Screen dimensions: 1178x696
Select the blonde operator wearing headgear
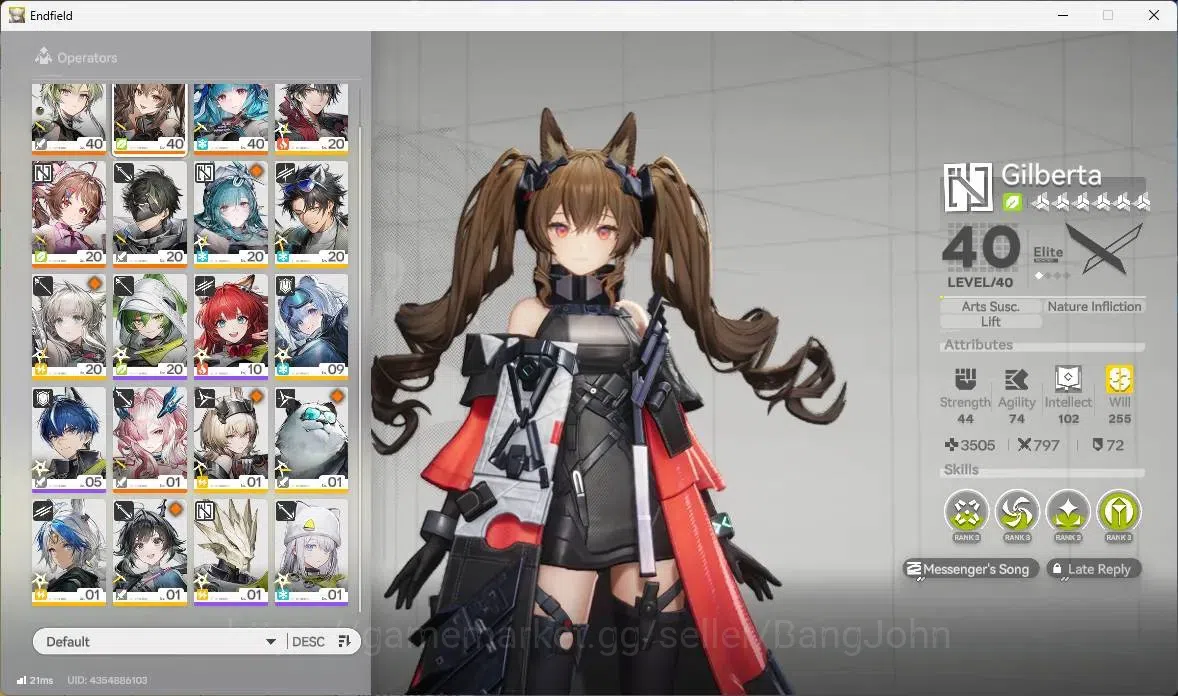click(231, 439)
